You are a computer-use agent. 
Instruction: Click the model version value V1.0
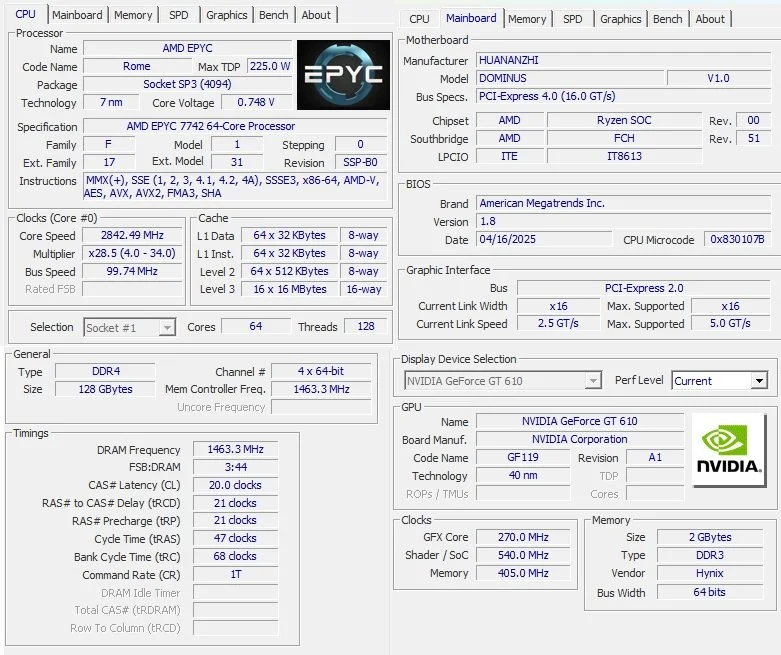coord(719,78)
